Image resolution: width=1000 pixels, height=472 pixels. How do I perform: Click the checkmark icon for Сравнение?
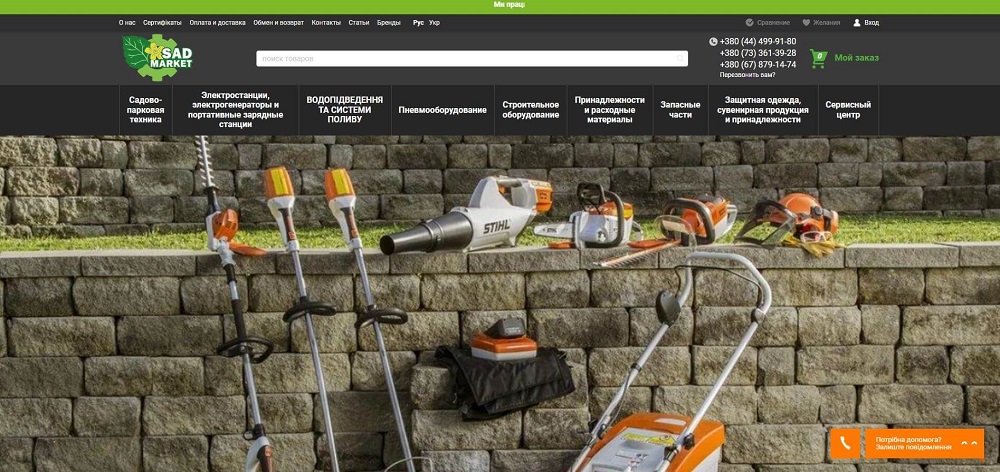pyautogui.click(x=749, y=22)
